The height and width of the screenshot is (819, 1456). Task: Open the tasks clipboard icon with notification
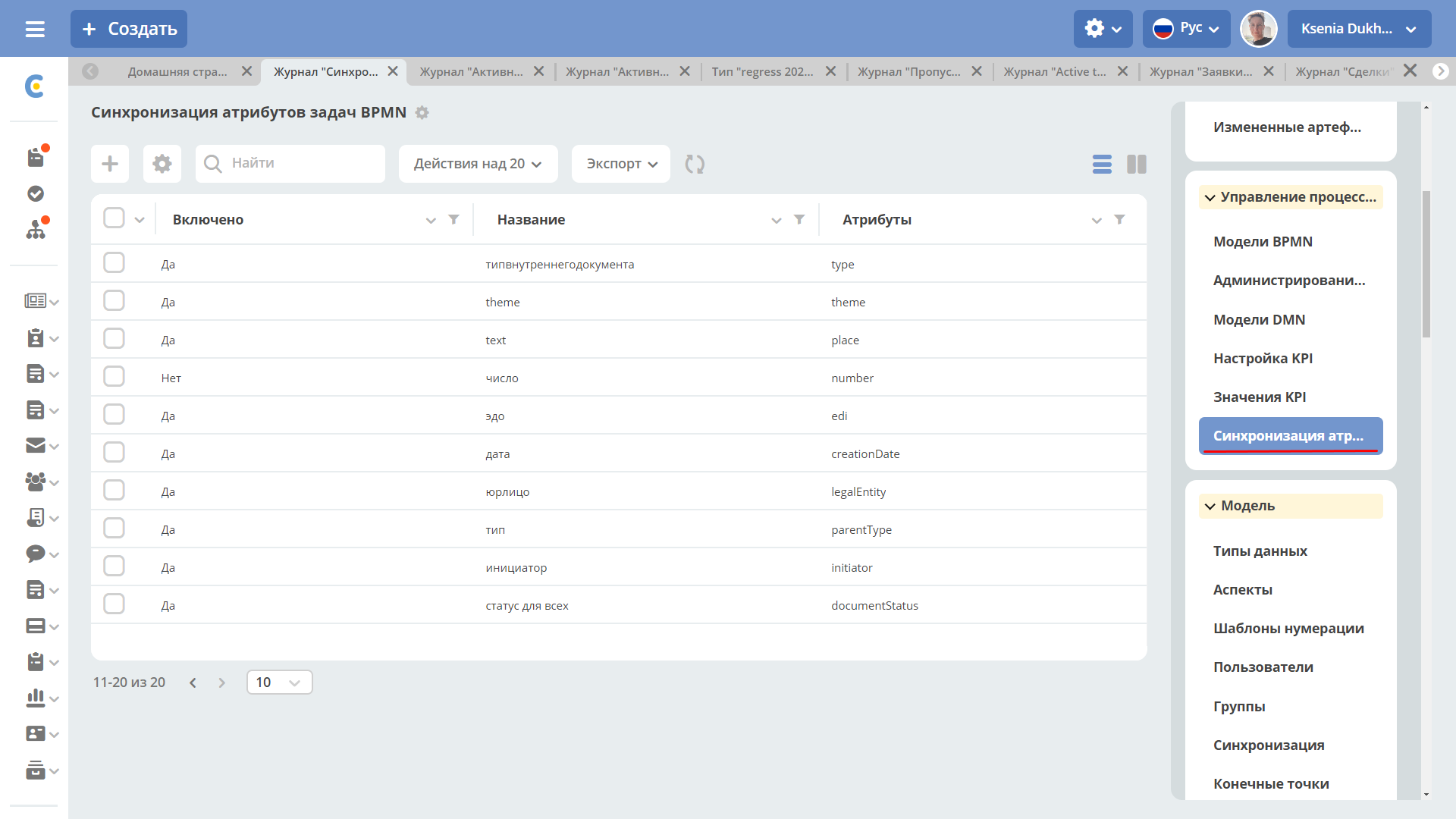tap(36, 157)
